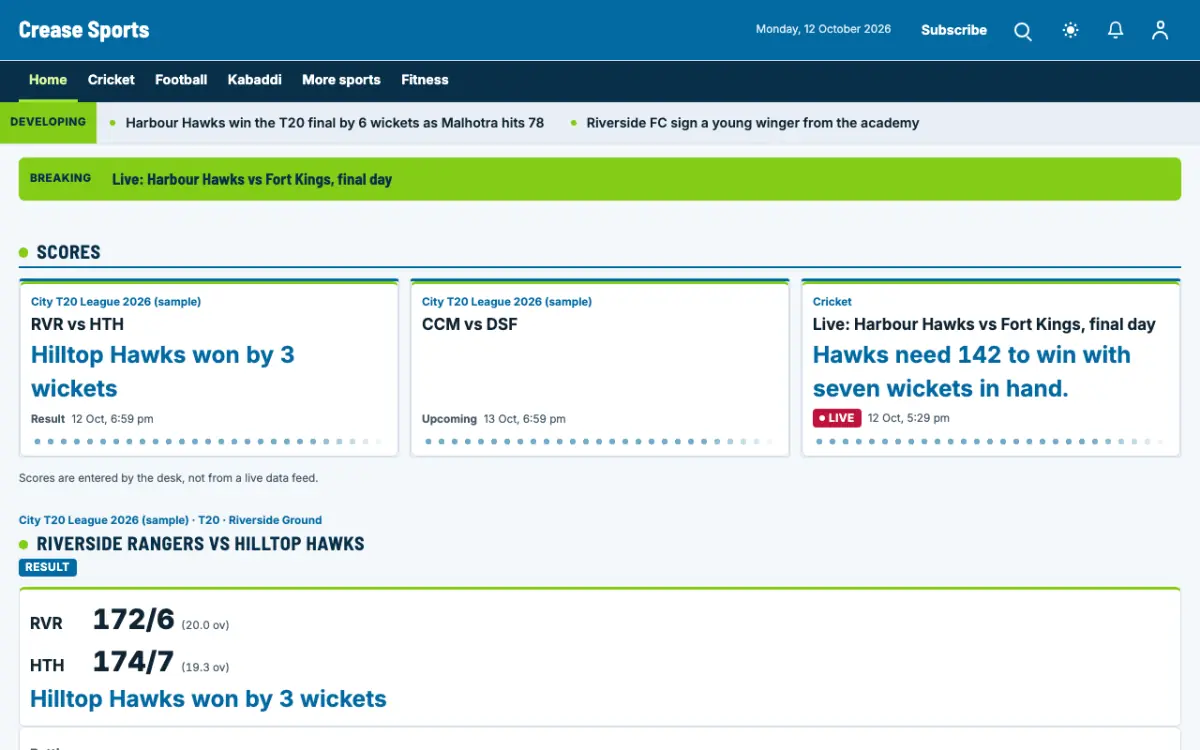Click the '(20.0 ov)' overs text
1200x750 pixels.
click(205, 625)
